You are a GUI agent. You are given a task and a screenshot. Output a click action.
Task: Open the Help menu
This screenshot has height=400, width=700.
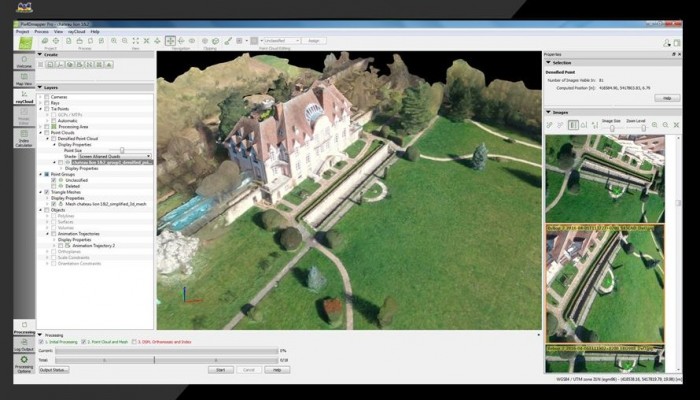pos(95,32)
